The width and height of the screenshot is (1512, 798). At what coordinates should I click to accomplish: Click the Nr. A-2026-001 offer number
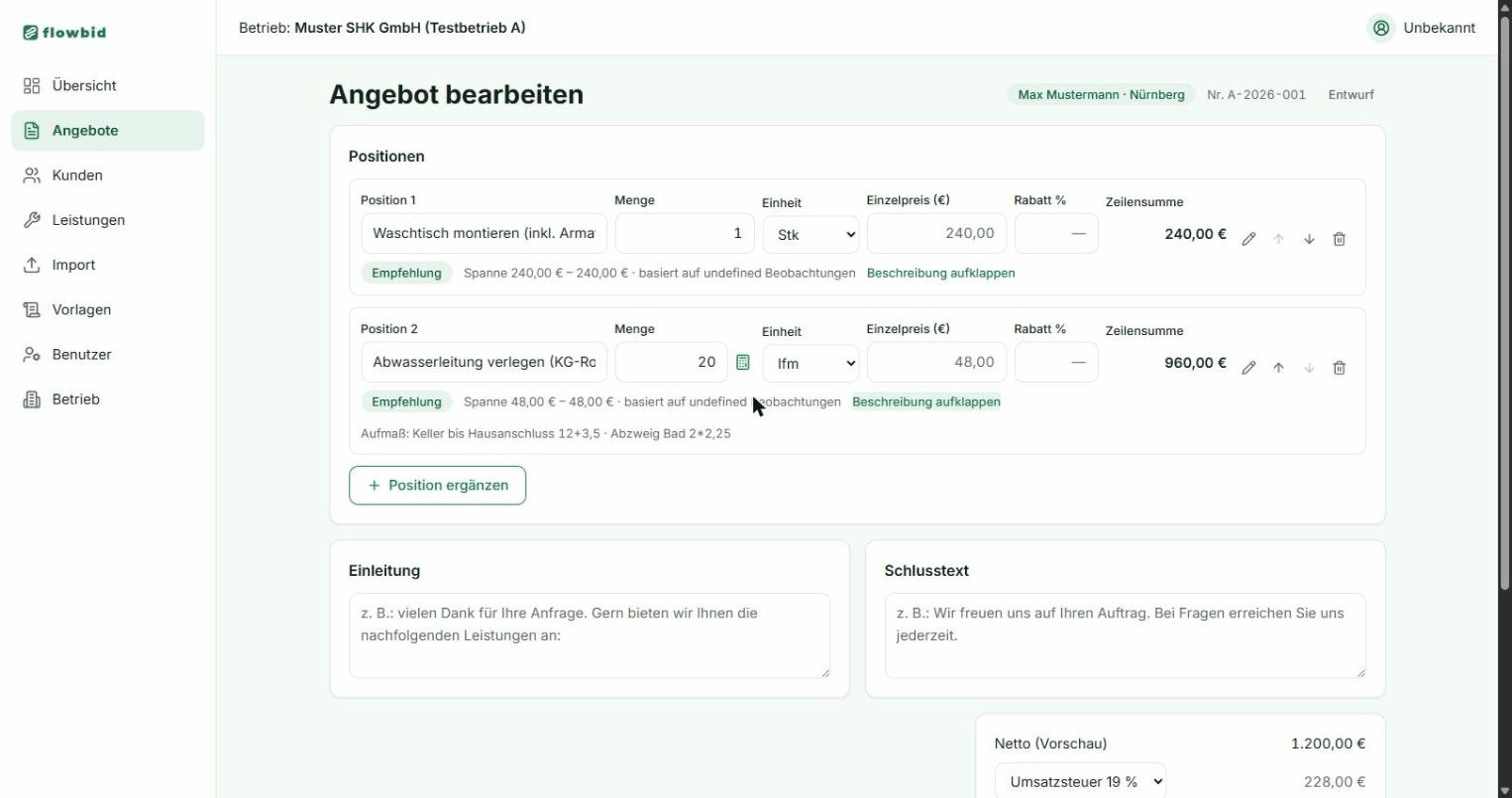(1255, 95)
